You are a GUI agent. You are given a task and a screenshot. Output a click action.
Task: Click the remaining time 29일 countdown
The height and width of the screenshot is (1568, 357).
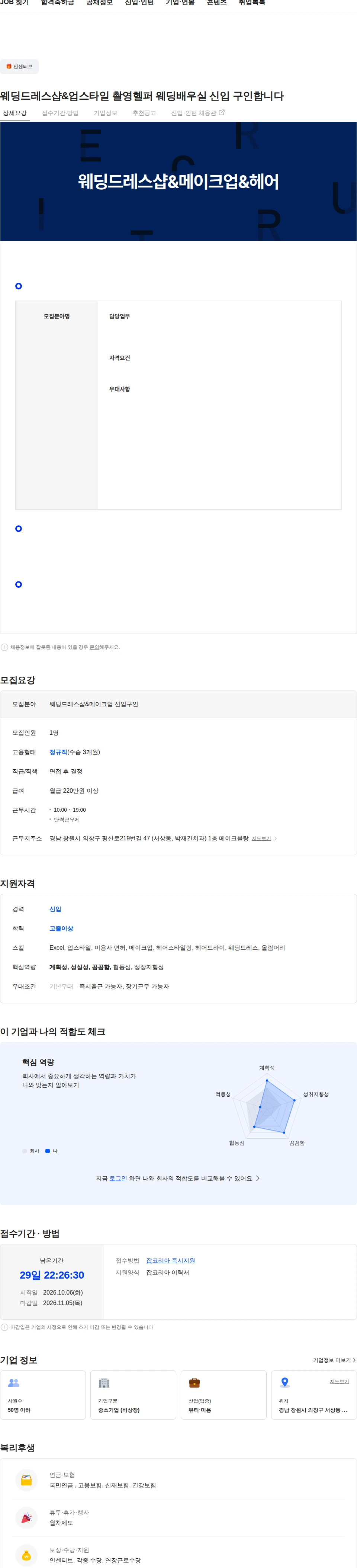[x=52, y=1275]
